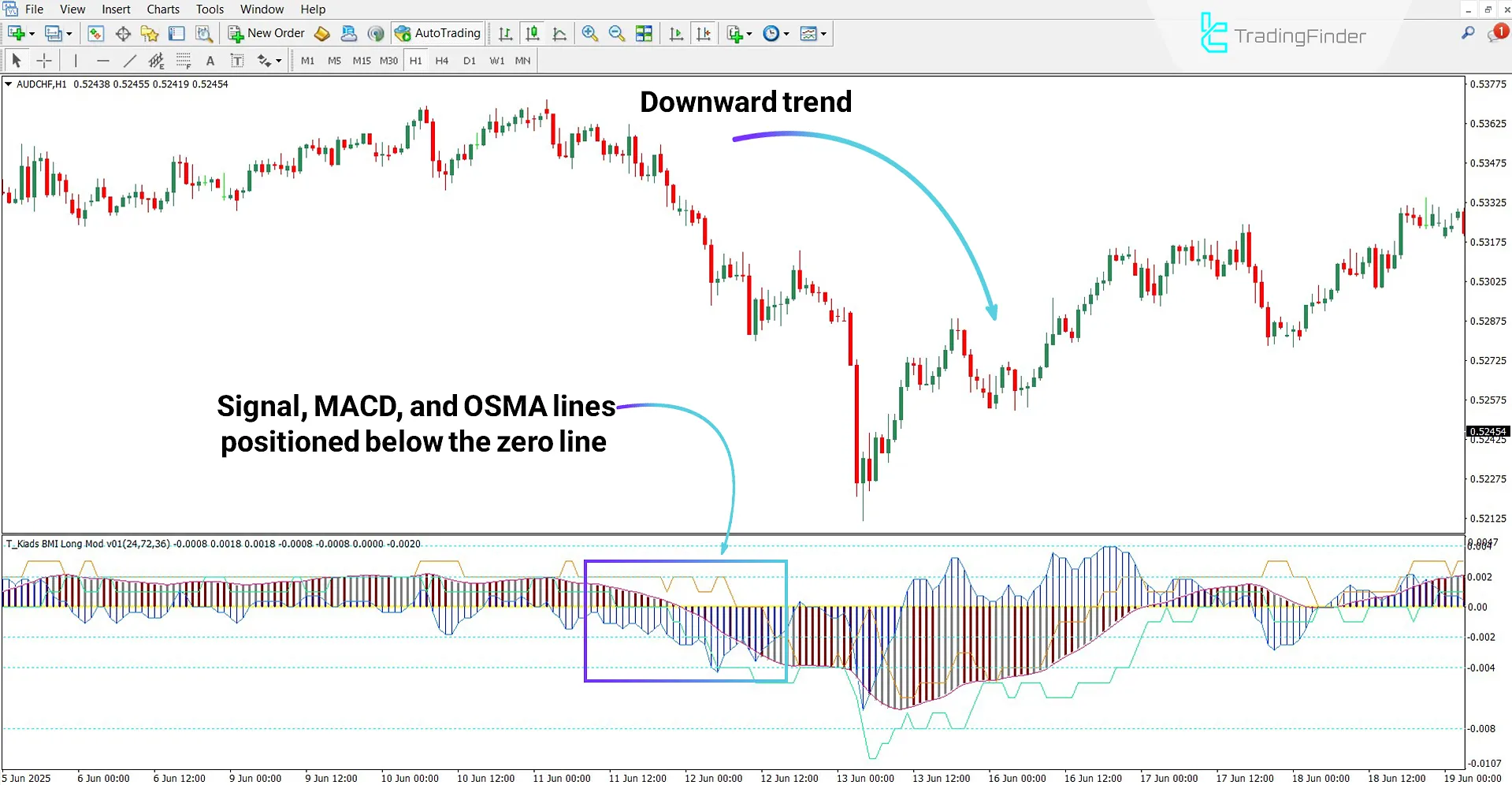Activate the zoom in magnifier
Image resolution: width=1512 pixels, height=785 pixels.
tap(589, 33)
